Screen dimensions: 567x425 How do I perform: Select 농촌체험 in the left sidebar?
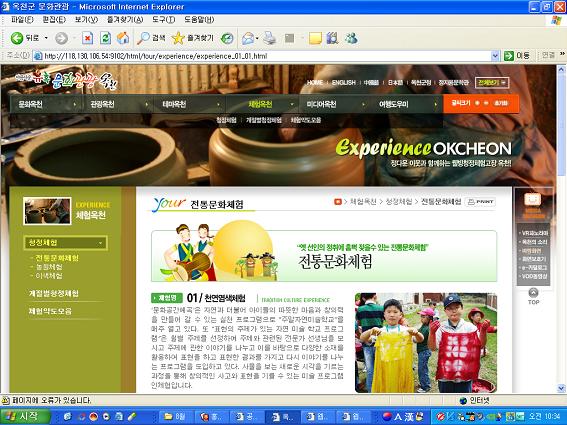(49, 267)
